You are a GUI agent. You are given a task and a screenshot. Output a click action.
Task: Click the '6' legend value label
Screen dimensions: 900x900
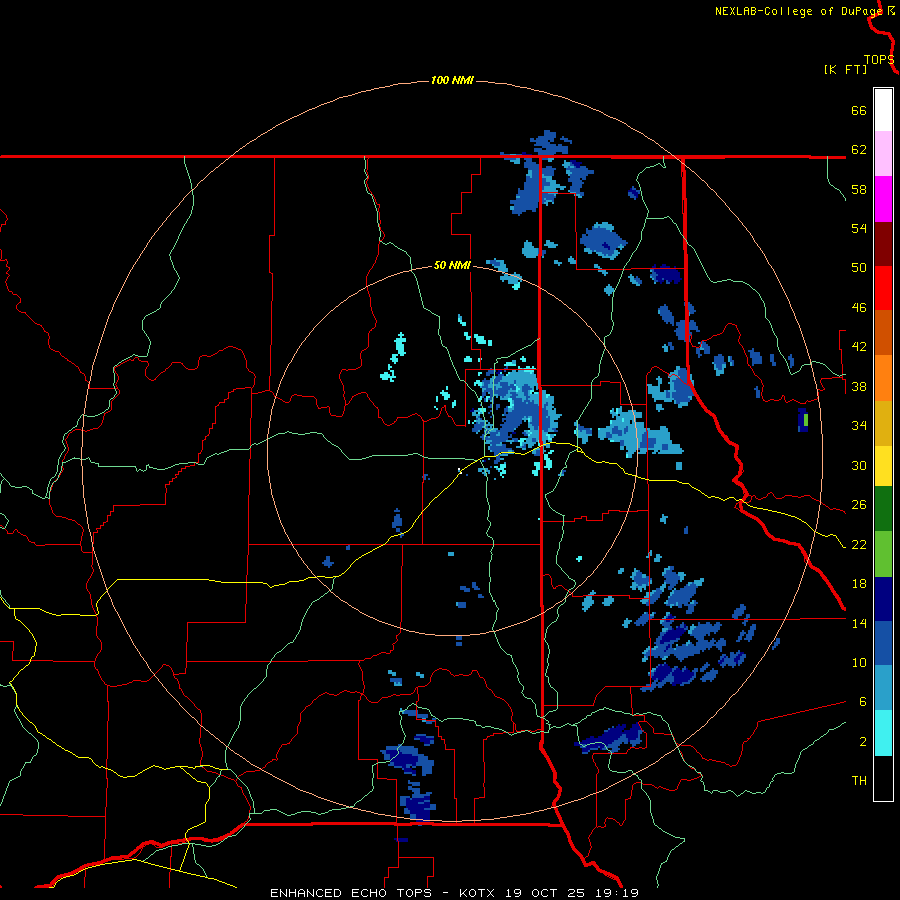point(863,702)
